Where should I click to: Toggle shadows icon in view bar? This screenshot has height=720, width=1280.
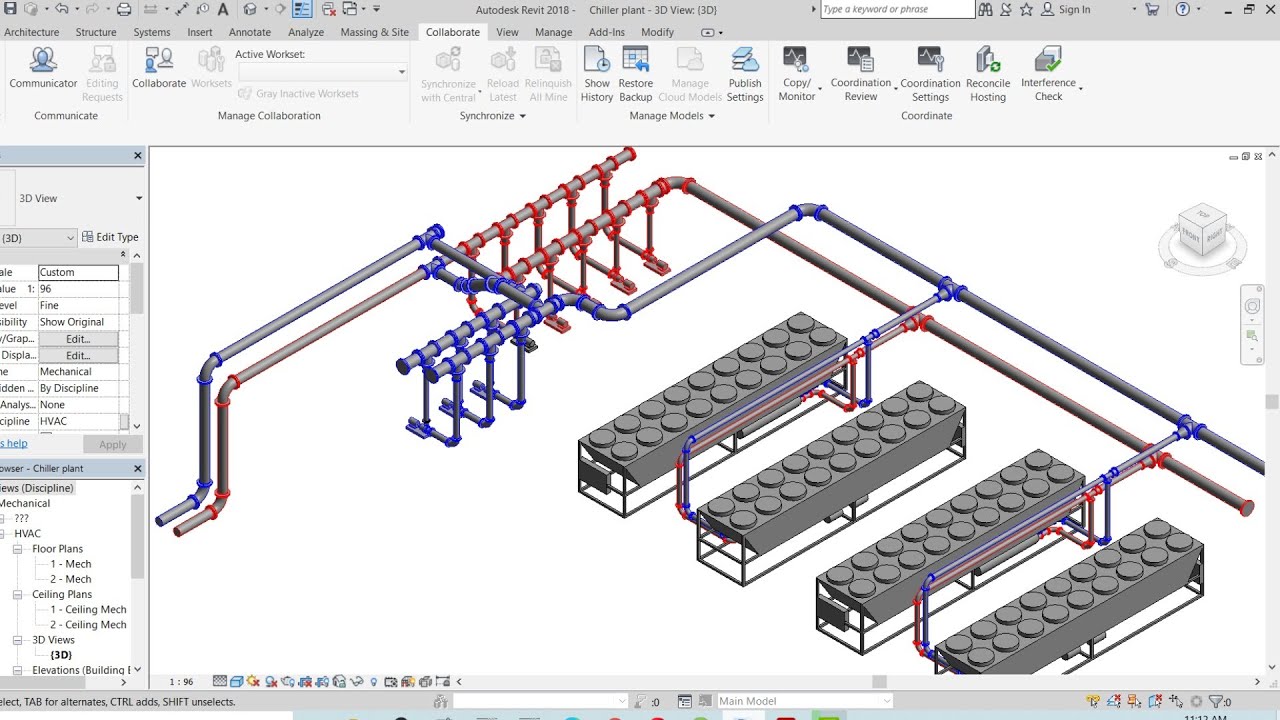click(x=271, y=682)
